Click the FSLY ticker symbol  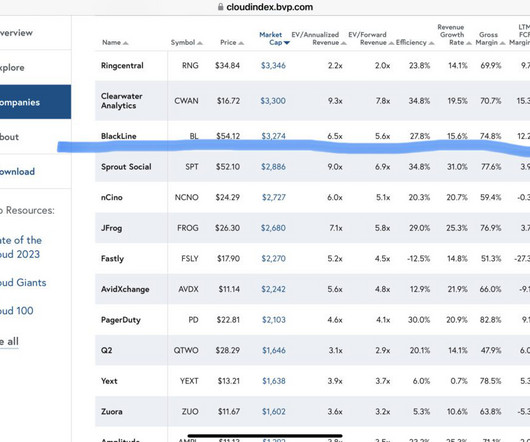point(190,259)
